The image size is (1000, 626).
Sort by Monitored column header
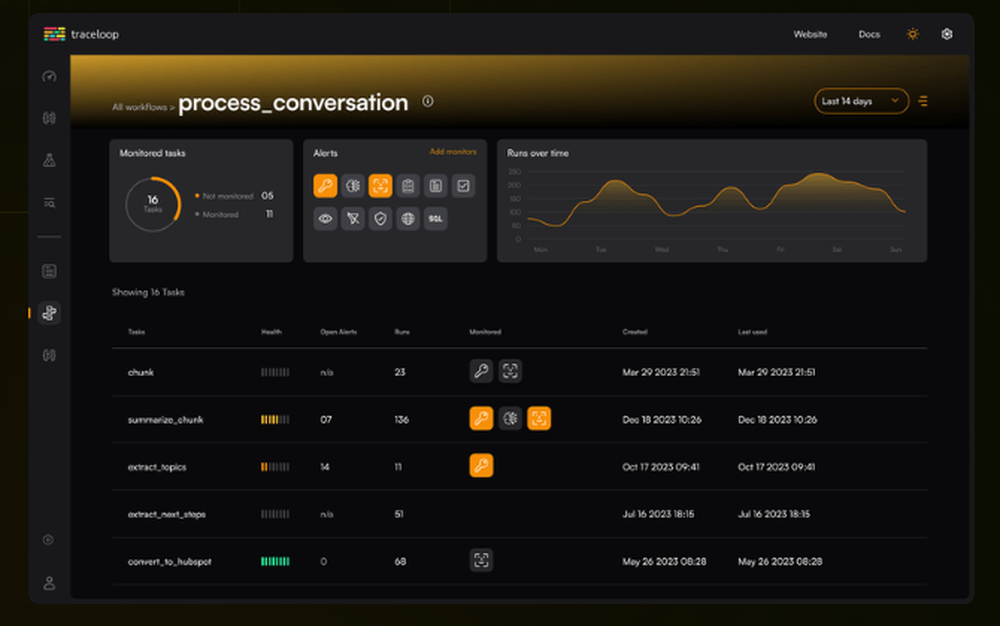pyautogui.click(x=485, y=331)
